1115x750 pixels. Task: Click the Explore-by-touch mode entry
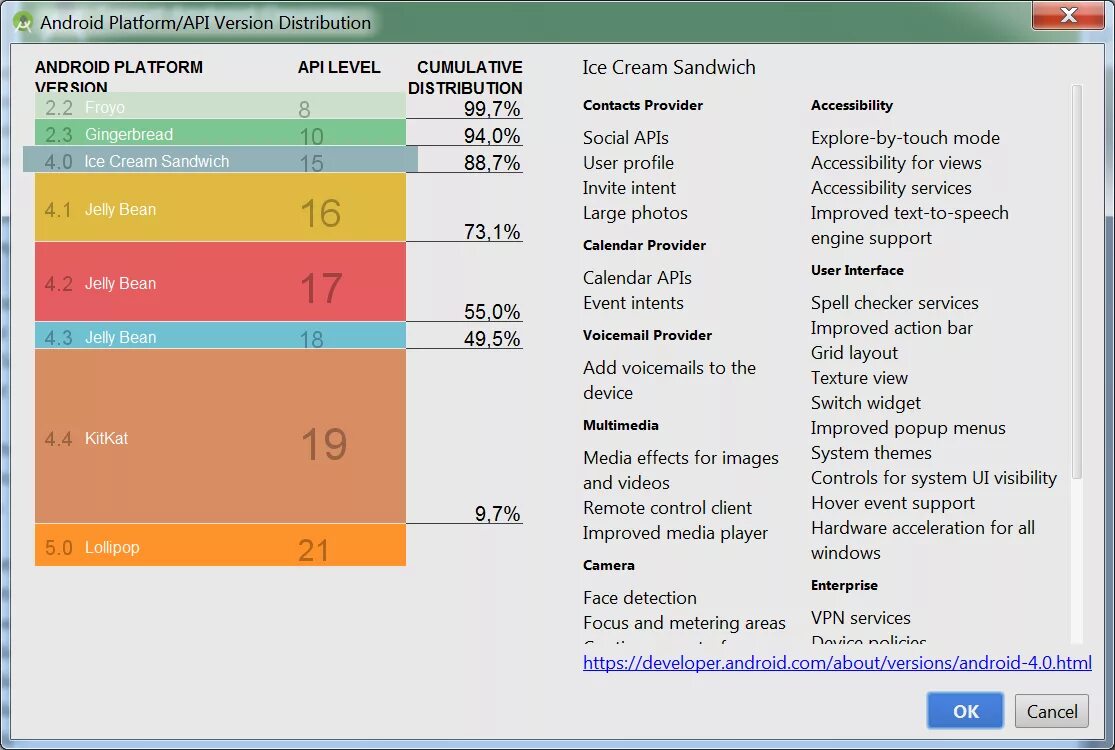coord(905,137)
